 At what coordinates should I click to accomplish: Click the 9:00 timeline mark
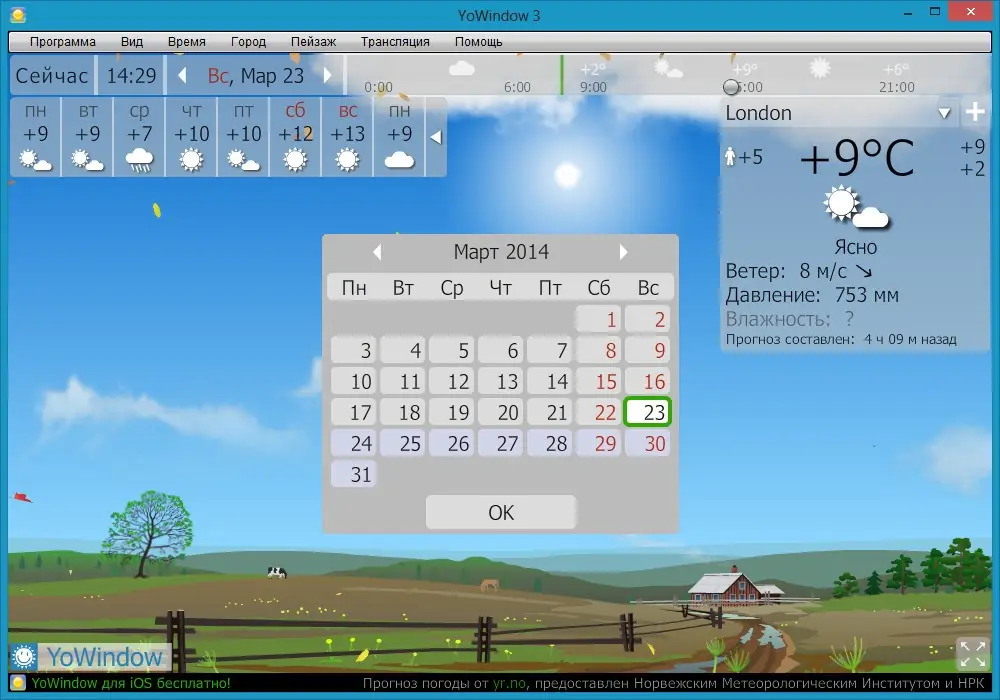(x=593, y=87)
